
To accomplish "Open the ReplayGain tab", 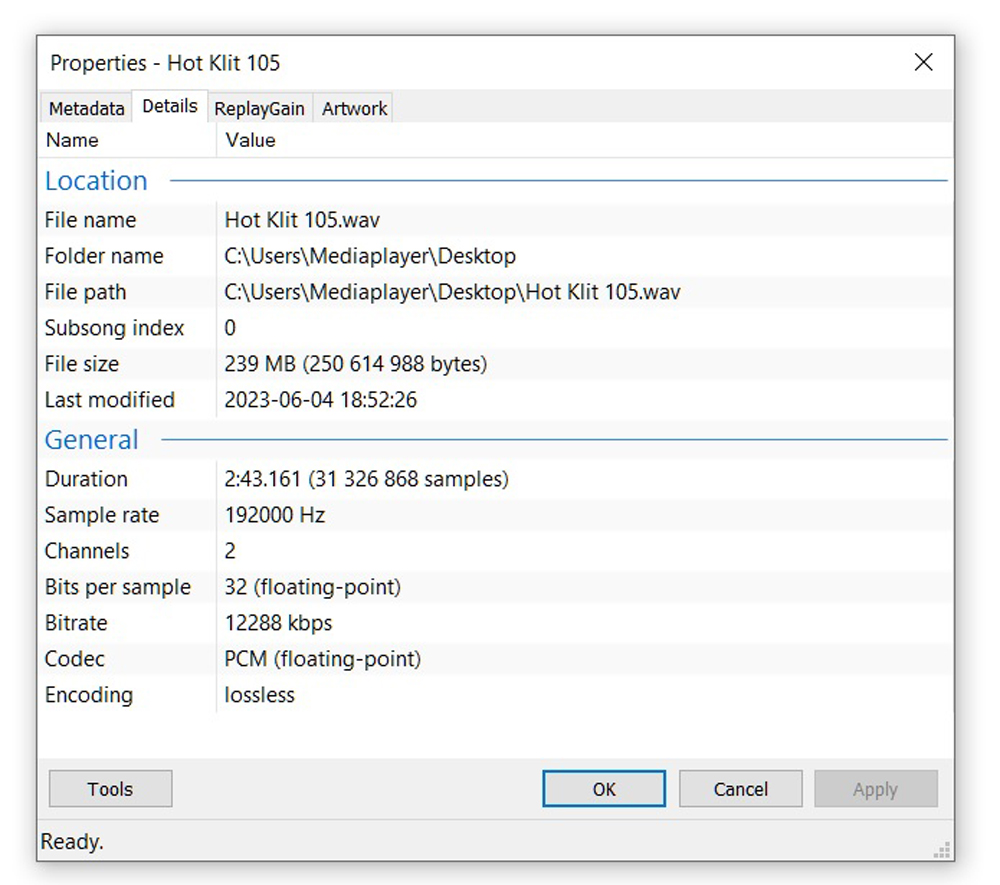I will [x=259, y=109].
